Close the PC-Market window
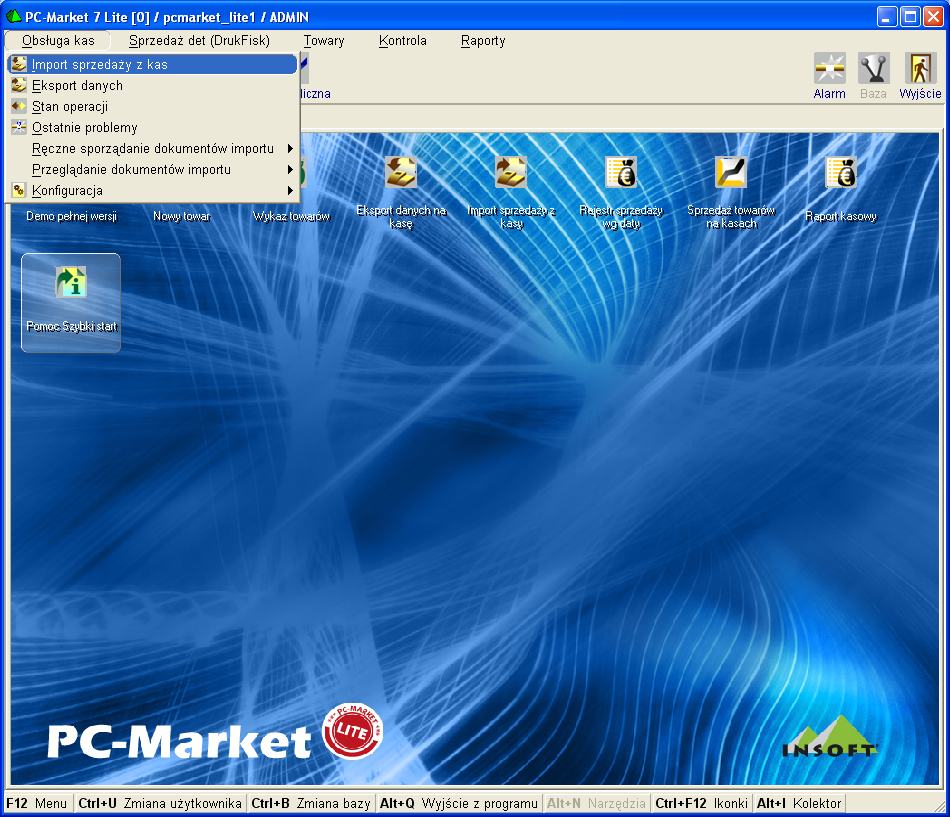 (x=933, y=16)
